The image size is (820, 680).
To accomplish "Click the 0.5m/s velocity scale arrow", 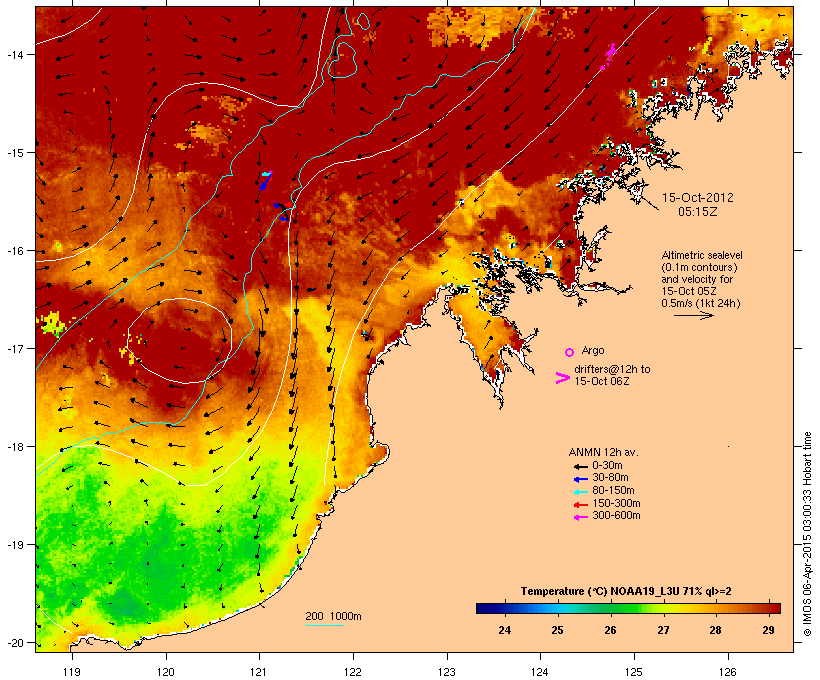I will click(x=693, y=315).
